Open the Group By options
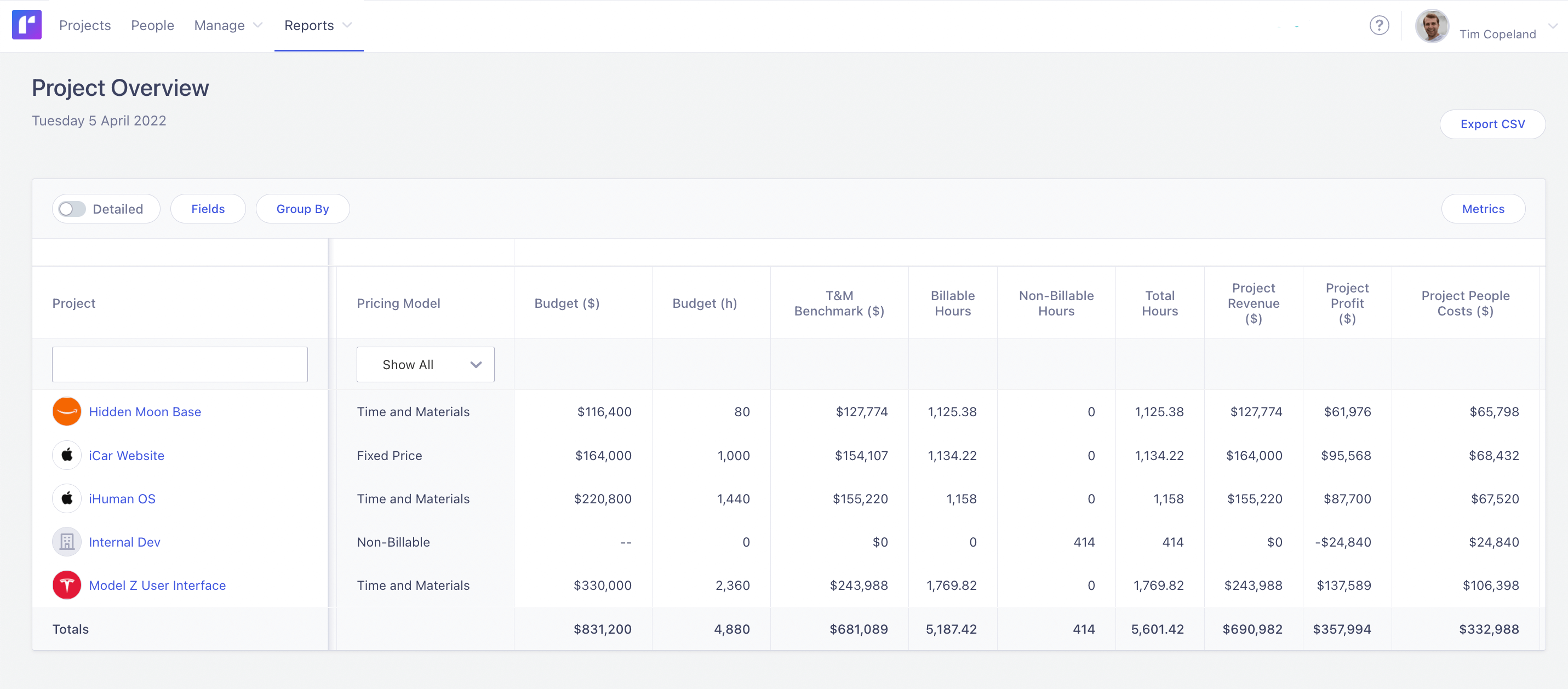 click(302, 209)
